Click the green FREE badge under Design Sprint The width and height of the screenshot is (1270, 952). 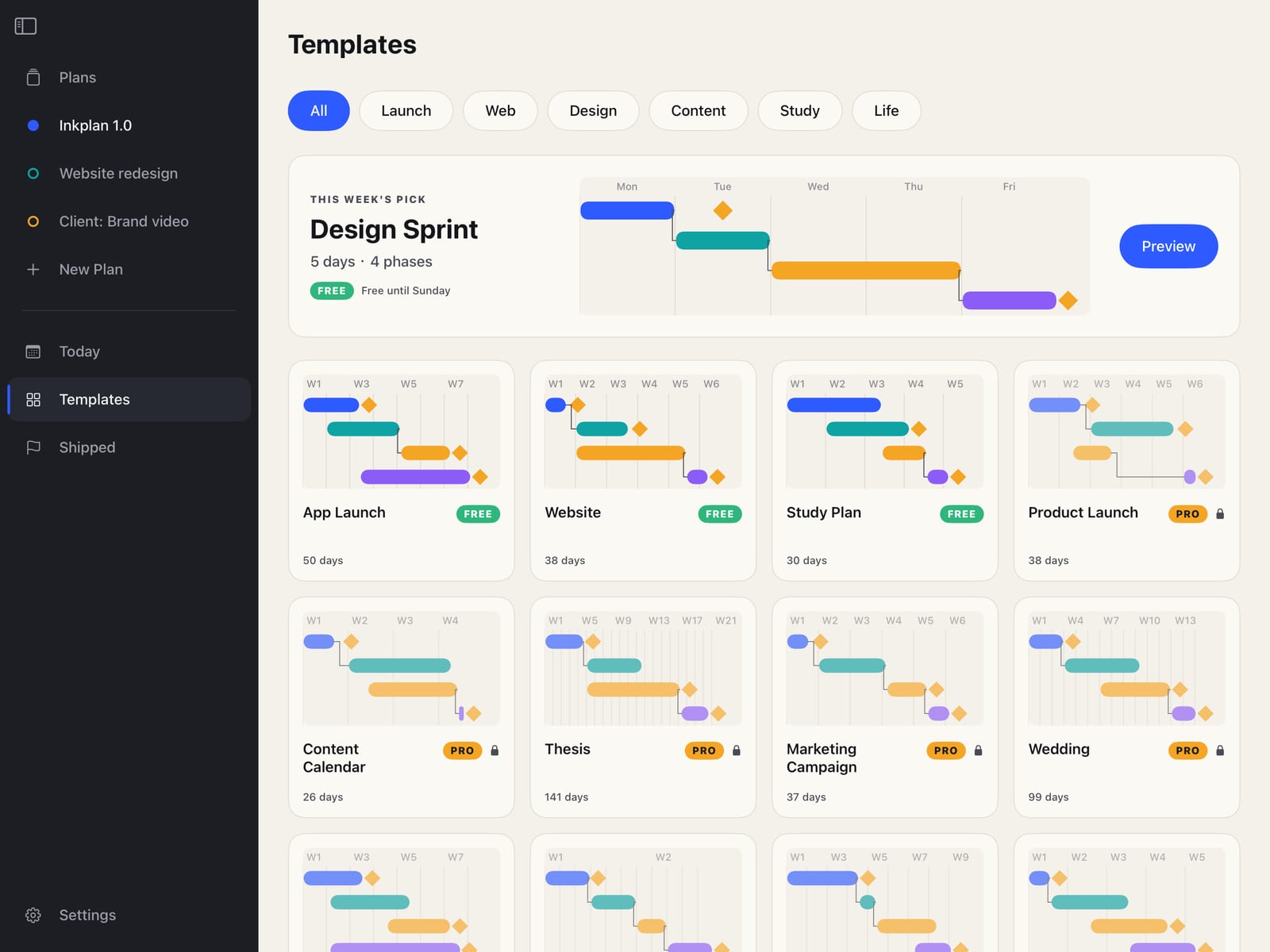pyautogui.click(x=332, y=291)
